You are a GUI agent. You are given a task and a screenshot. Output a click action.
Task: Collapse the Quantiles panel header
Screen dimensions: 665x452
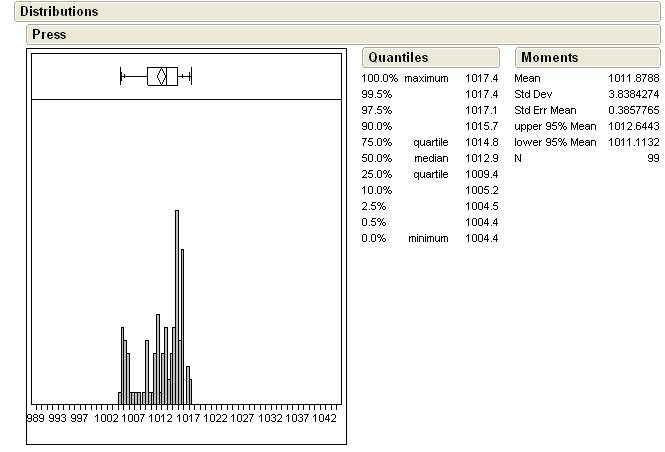(397, 58)
